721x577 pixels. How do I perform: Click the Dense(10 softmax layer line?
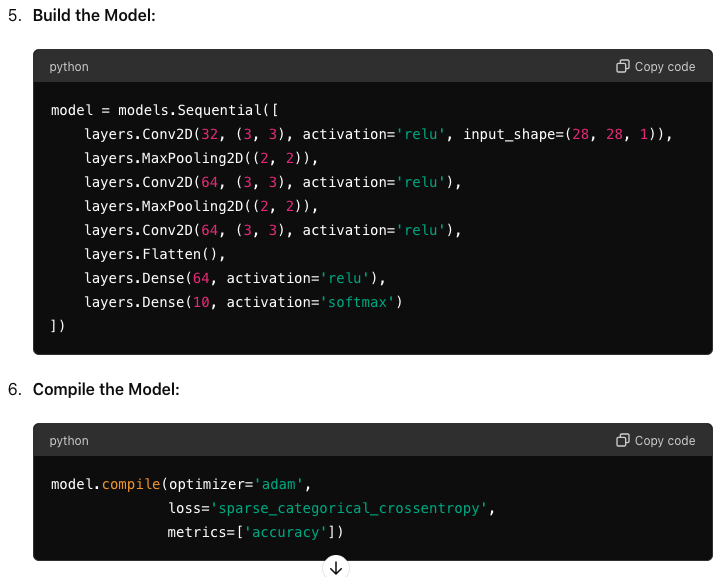click(247, 302)
